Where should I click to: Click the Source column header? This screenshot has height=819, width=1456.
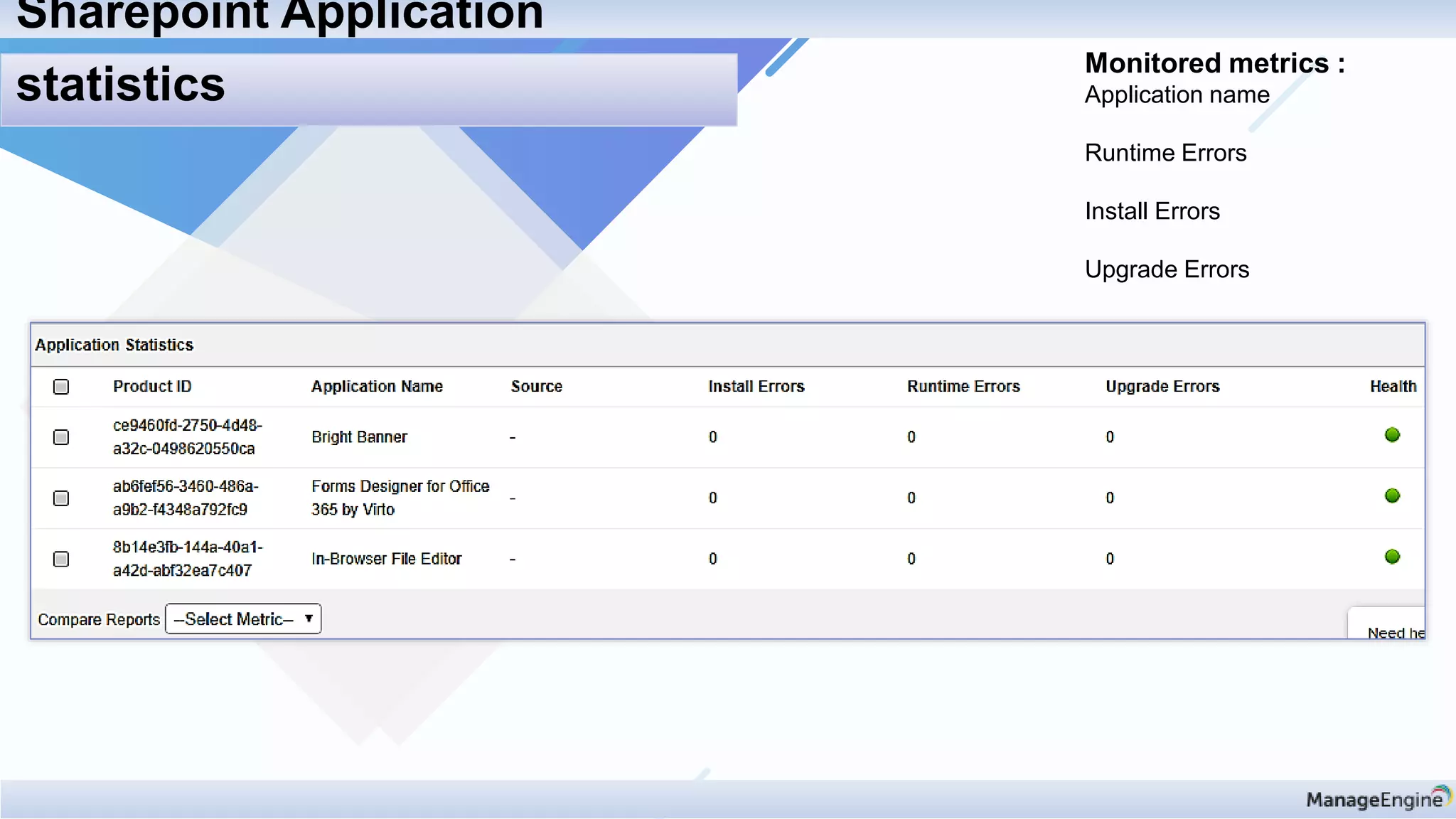pos(537,387)
